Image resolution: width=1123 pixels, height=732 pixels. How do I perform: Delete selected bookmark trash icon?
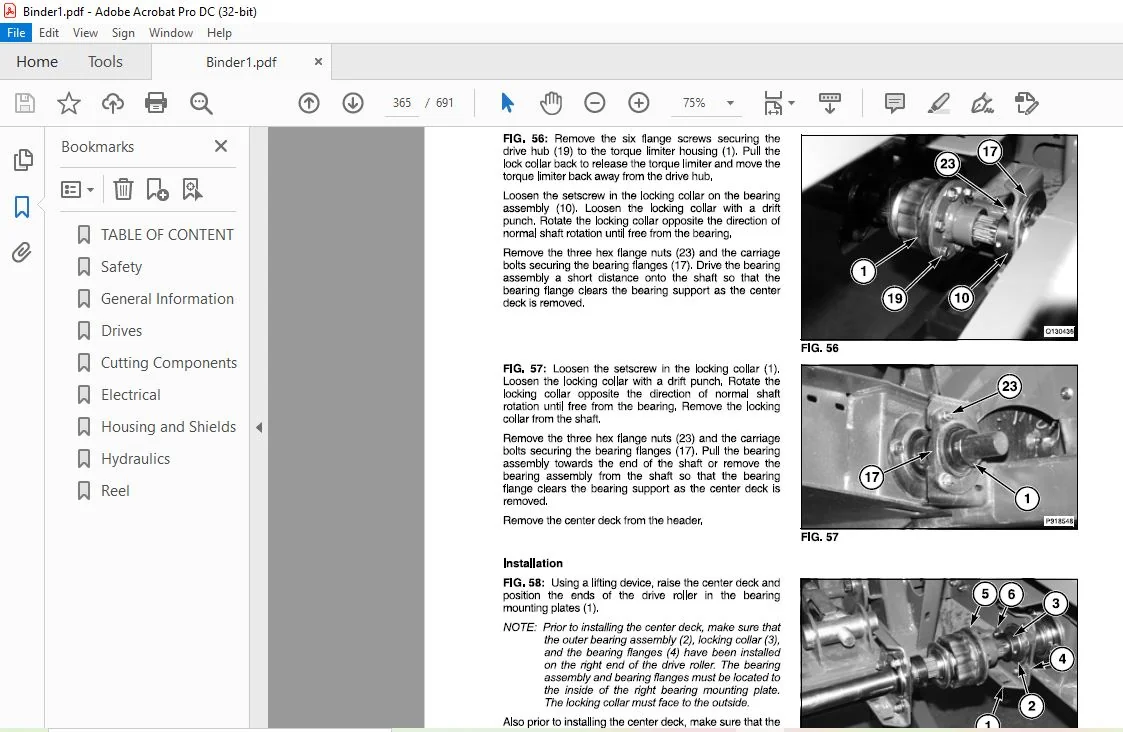pyautogui.click(x=123, y=189)
